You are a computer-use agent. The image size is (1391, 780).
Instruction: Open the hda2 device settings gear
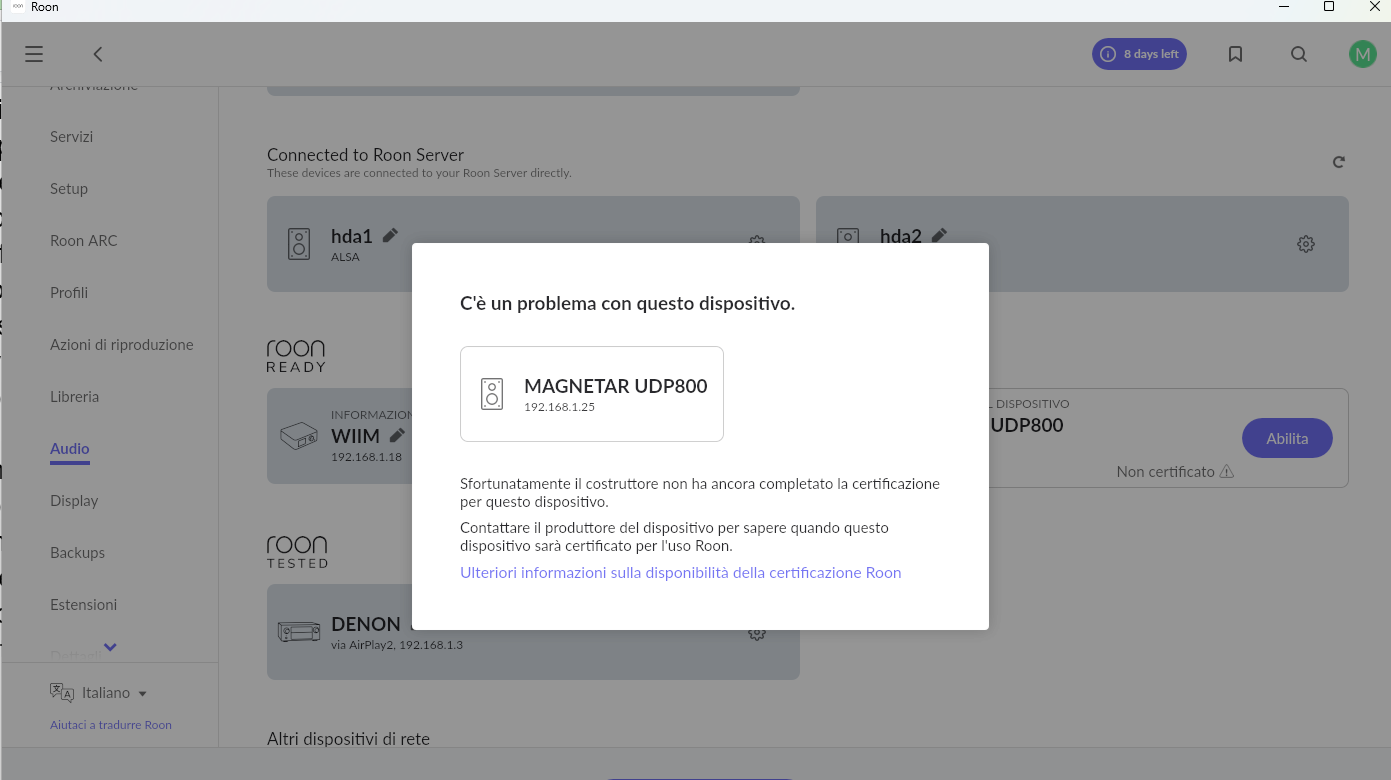[1305, 244]
